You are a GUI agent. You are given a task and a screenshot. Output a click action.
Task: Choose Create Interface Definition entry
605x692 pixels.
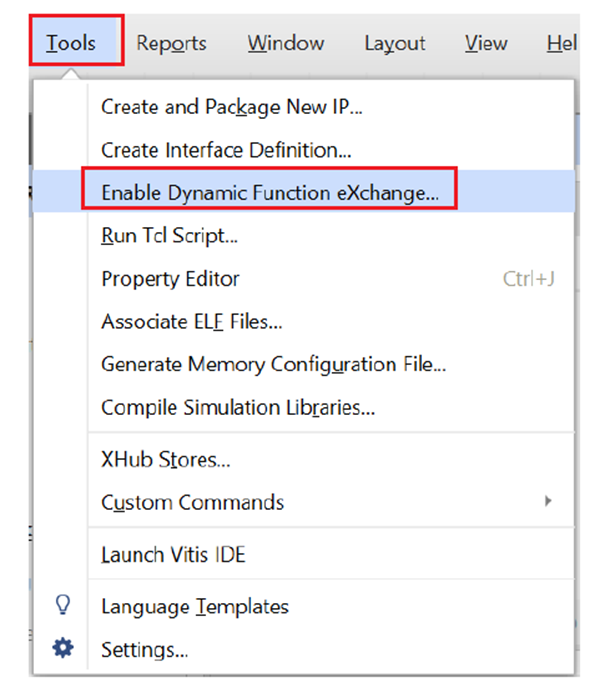226,150
